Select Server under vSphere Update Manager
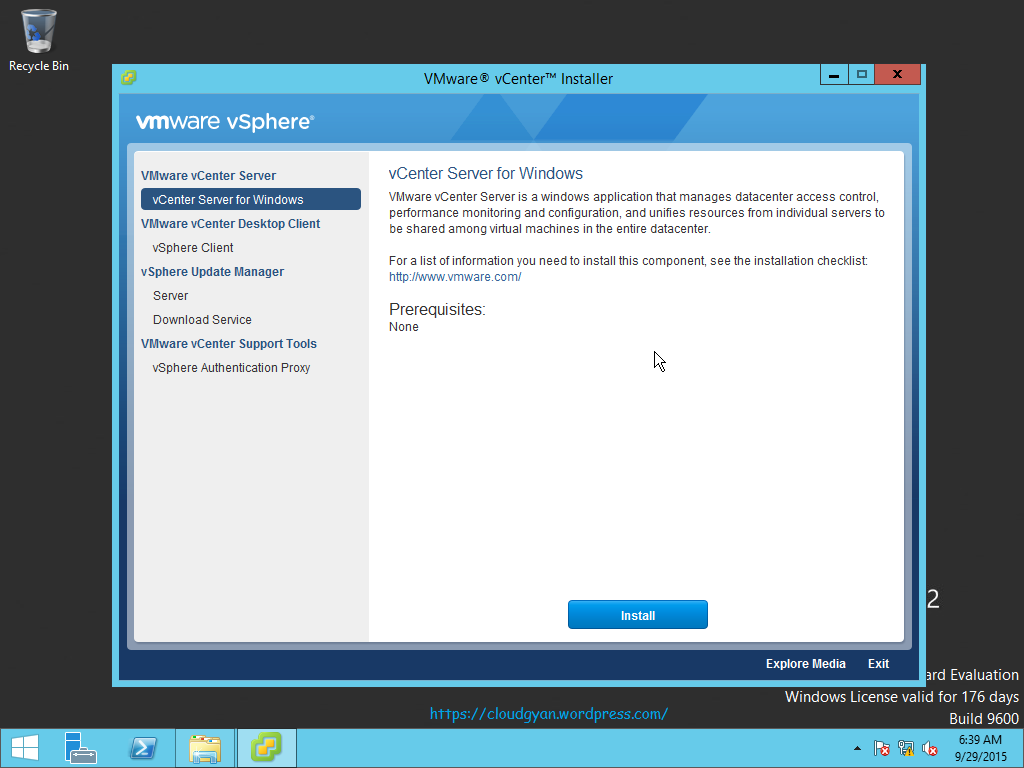Viewport: 1024px width, 768px height. (170, 296)
